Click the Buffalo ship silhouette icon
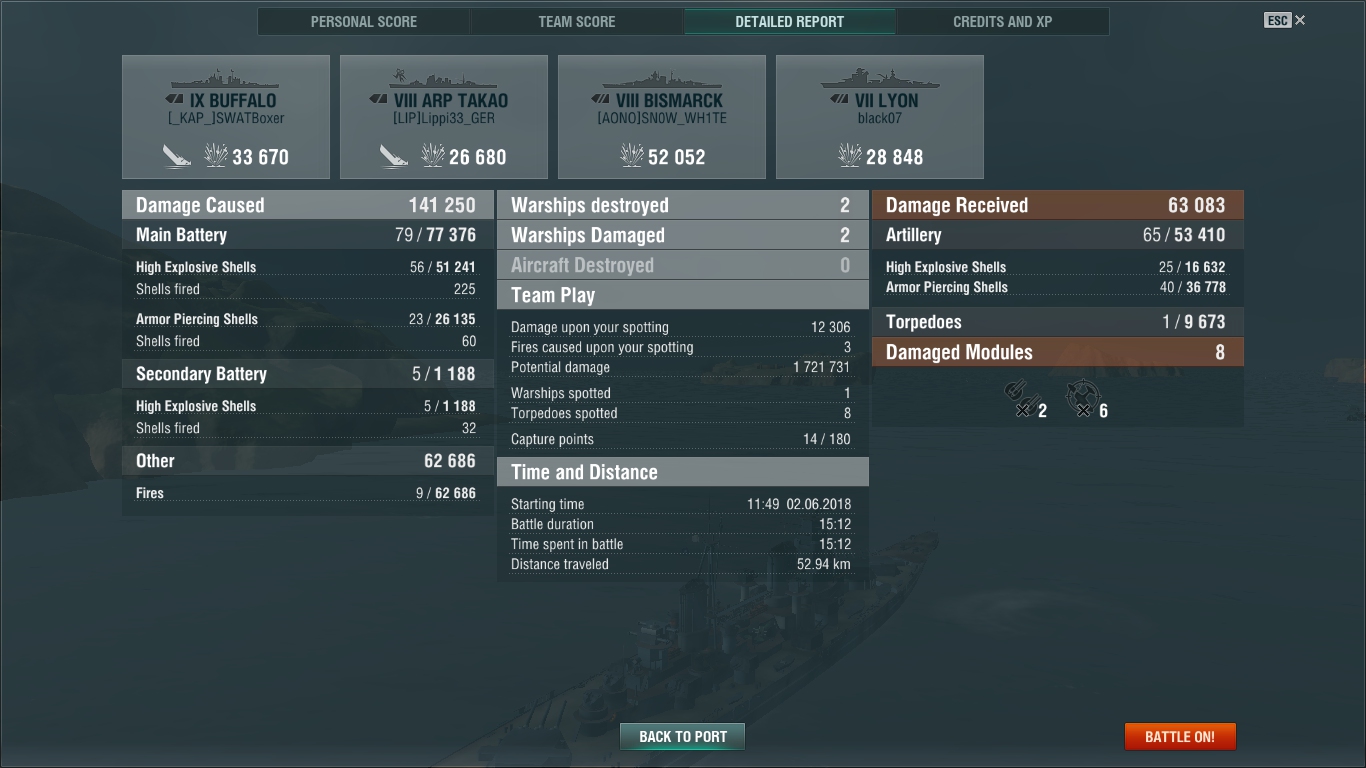Screen dimensions: 1366x768 click(225, 80)
